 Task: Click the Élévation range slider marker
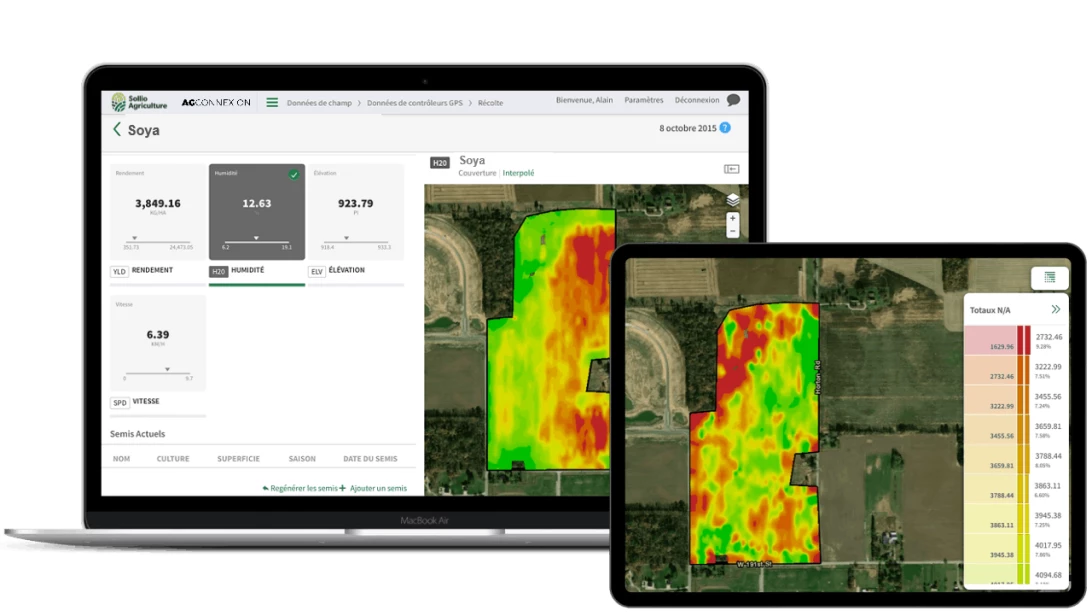tap(346, 238)
